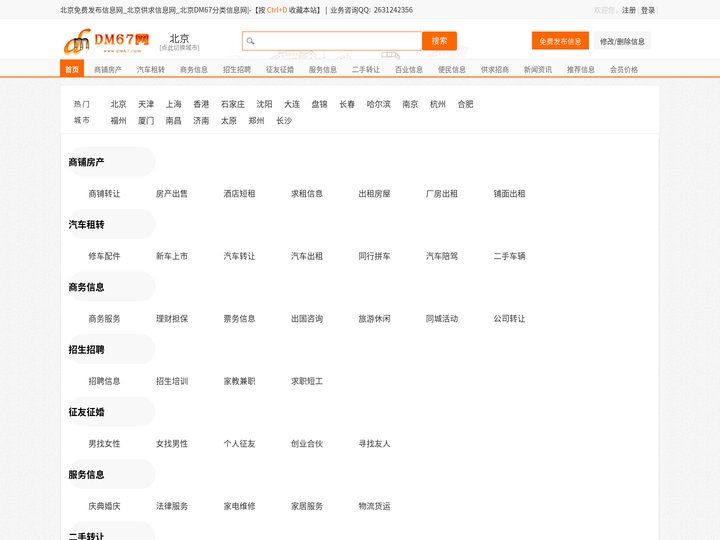
Task: Open the 修车配件 subcategory
Action: pos(104,256)
